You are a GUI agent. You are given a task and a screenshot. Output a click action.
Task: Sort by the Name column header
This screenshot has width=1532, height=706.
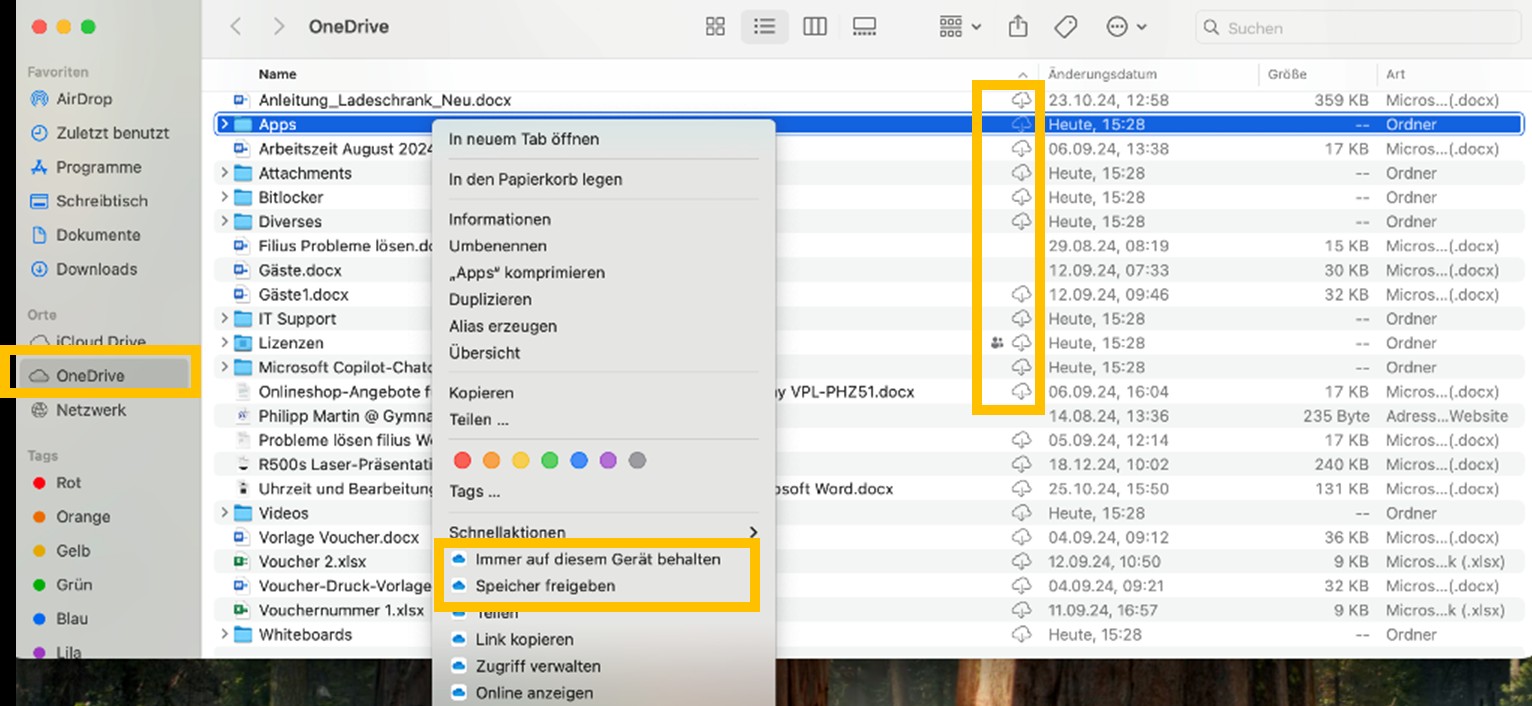coord(277,74)
